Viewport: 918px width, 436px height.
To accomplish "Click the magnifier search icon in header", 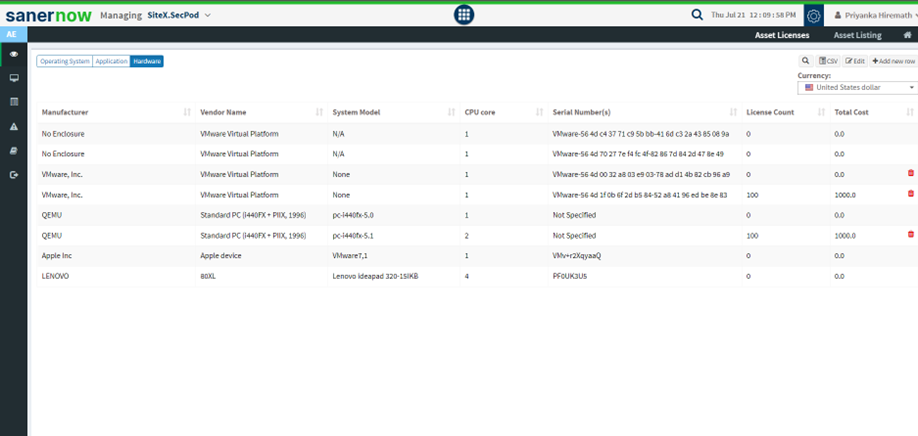I will pos(697,15).
